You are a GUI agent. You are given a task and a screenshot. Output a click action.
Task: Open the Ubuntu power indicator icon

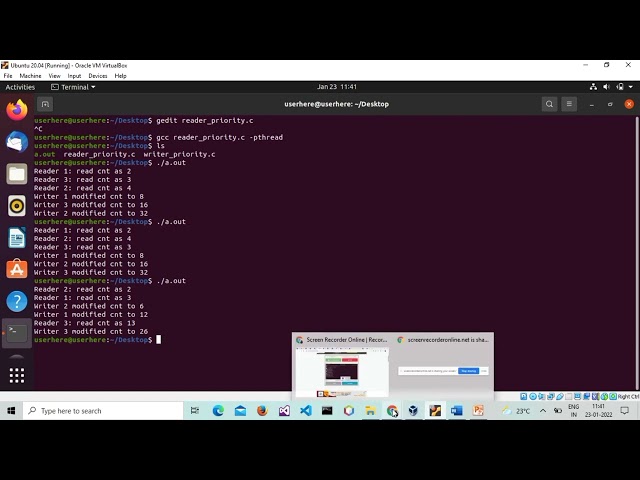click(620, 87)
